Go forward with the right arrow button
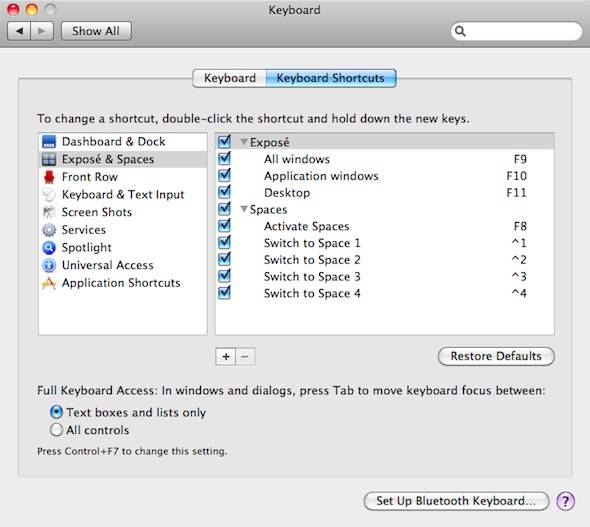Screen dimensions: 590x527 tap(42, 31)
